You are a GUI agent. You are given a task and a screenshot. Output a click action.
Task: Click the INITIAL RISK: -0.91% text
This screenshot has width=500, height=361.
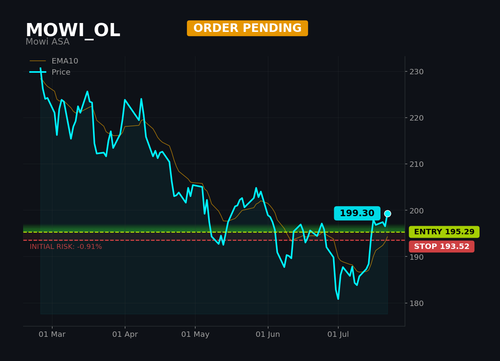tap(66, 247)
